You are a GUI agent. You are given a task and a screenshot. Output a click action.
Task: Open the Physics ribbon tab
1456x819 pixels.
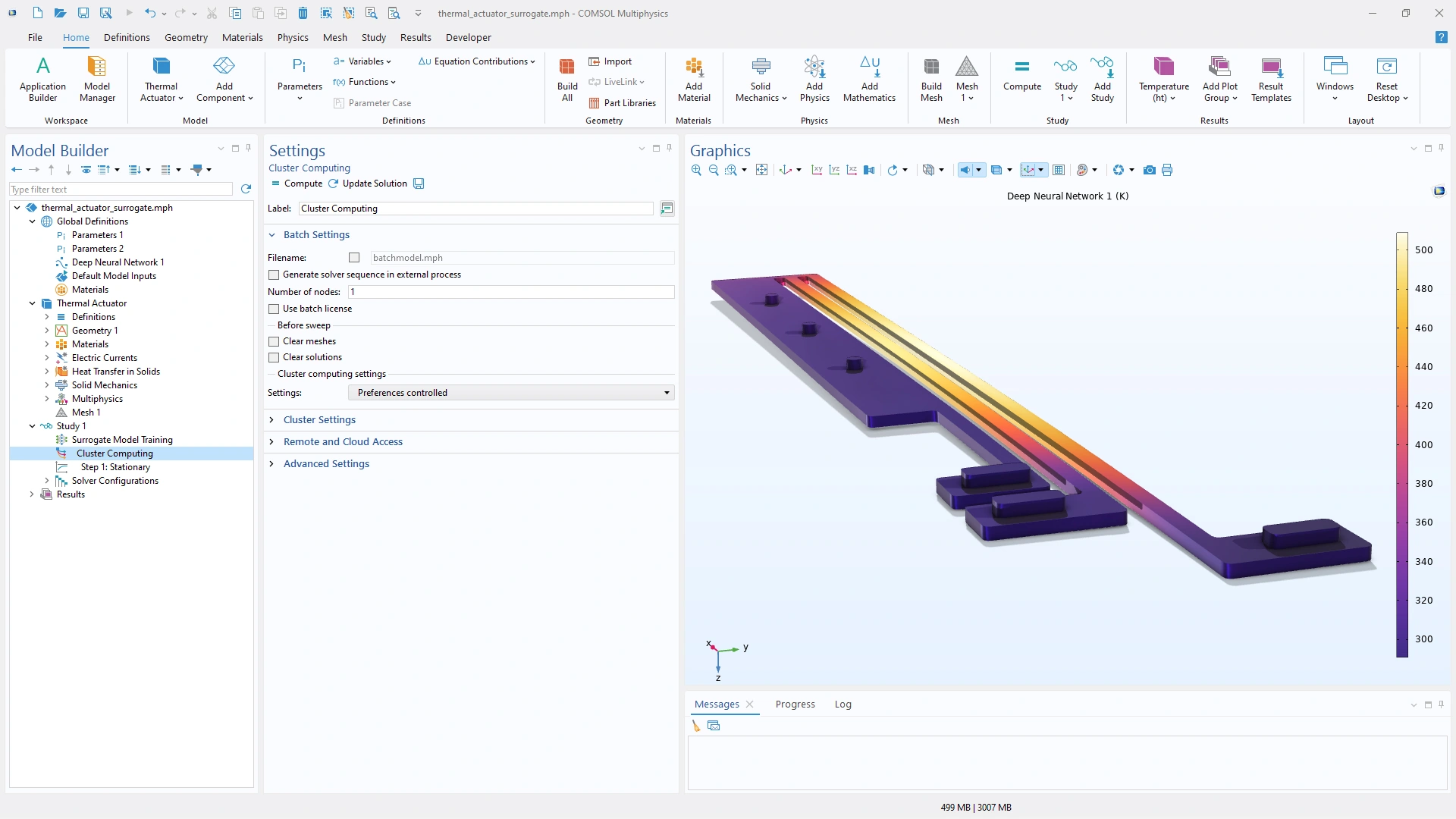(x=292, y=37)
